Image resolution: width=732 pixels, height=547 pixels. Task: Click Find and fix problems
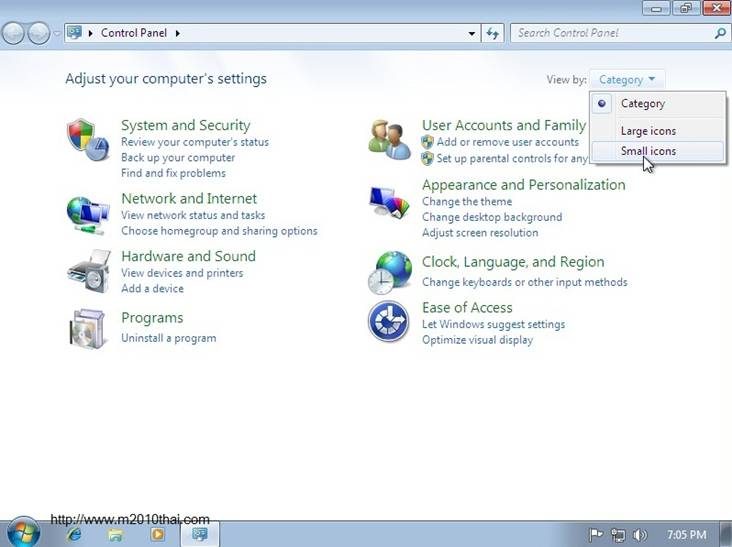[173, 173]
